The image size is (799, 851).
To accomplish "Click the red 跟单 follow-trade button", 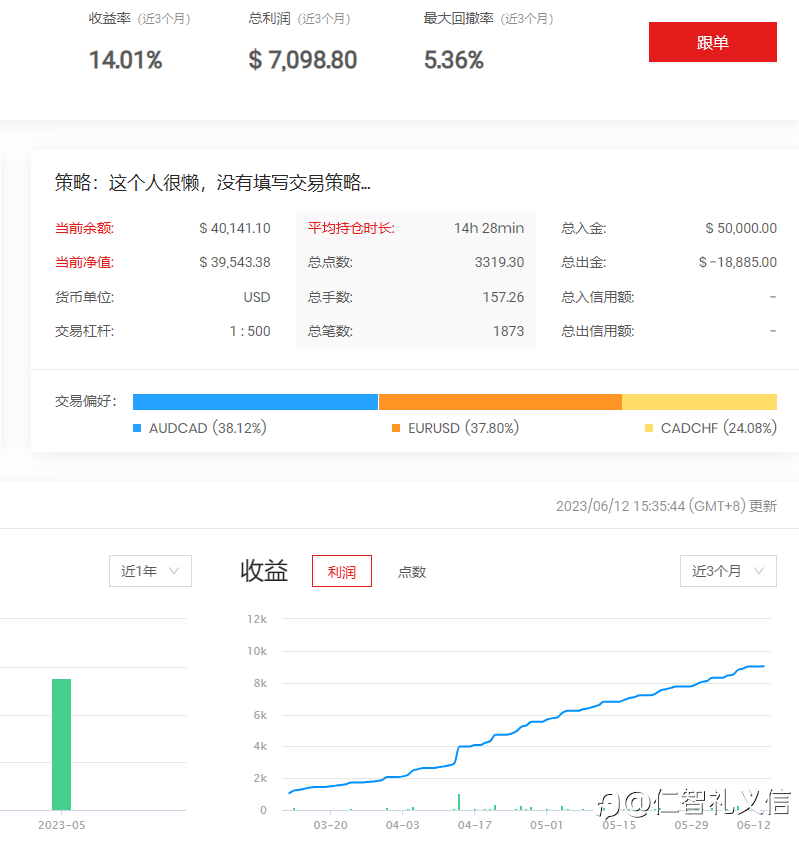I will point(712,42).
